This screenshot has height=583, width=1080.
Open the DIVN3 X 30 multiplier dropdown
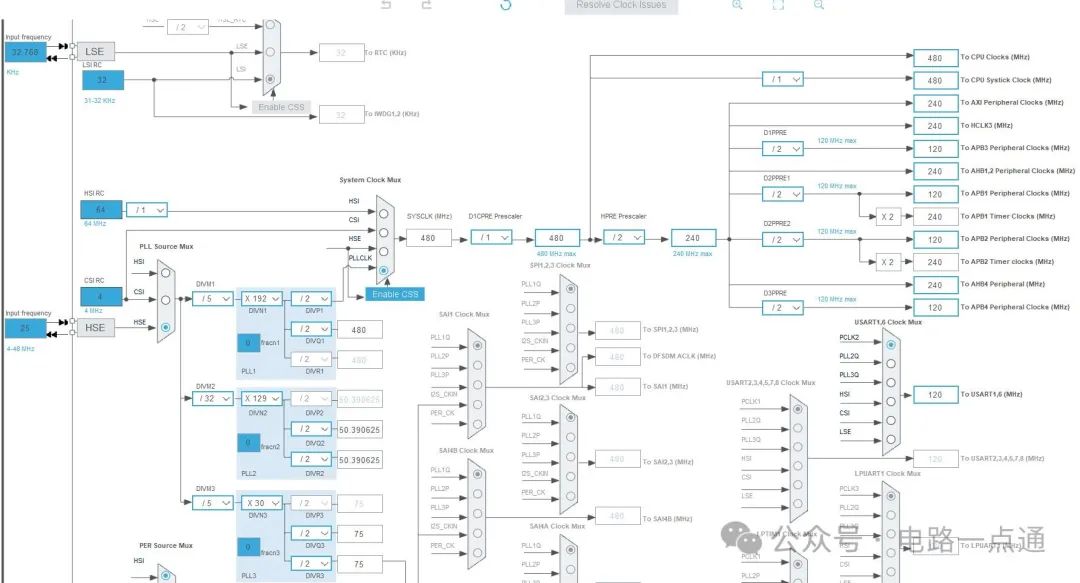tap(262, 503)
